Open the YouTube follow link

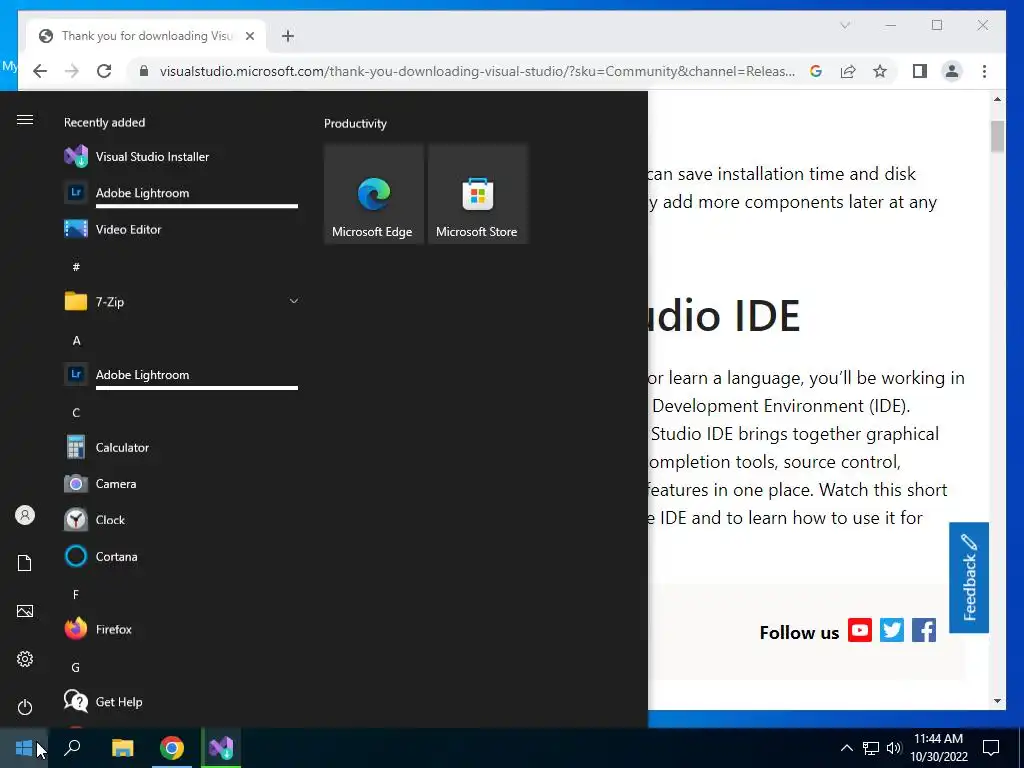859,630
